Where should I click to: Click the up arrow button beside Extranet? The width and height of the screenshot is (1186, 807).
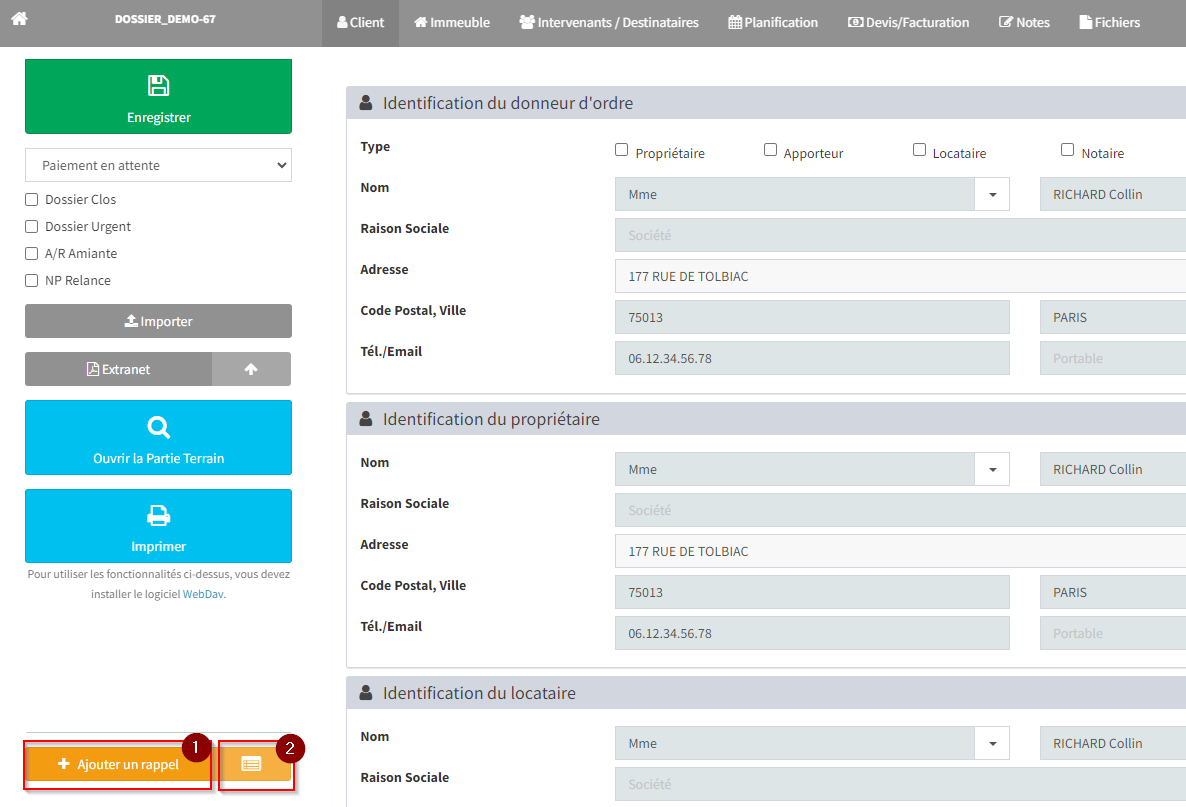click(251, 369)
